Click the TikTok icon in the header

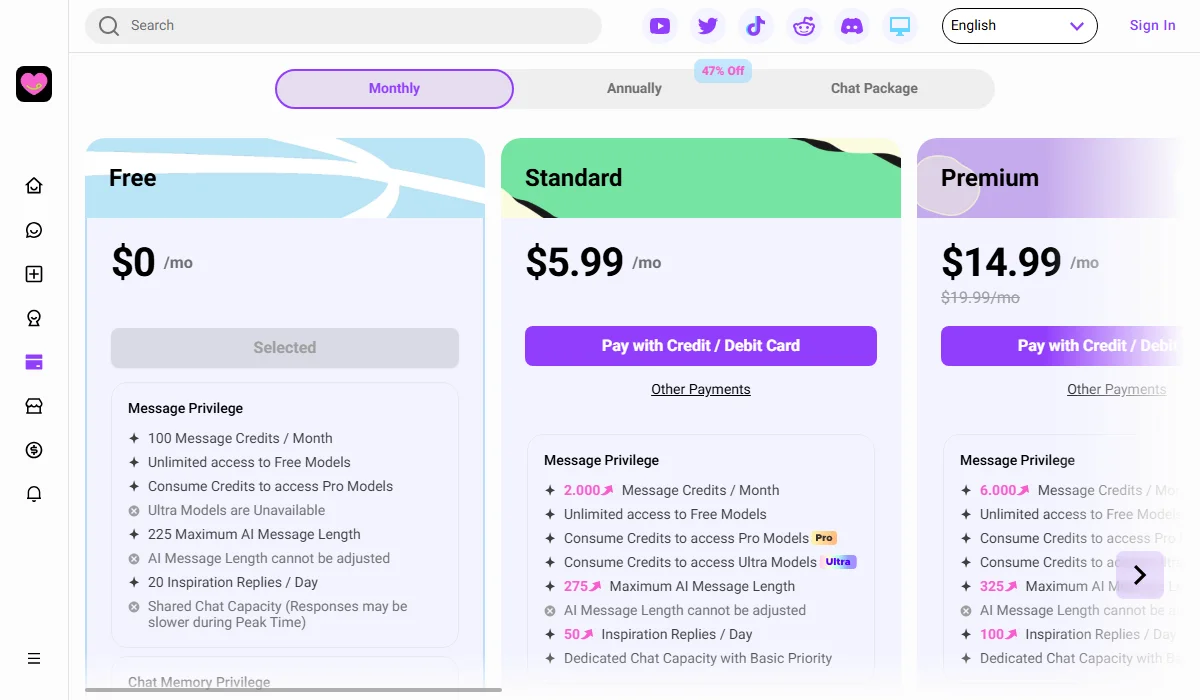click(756, 25)
